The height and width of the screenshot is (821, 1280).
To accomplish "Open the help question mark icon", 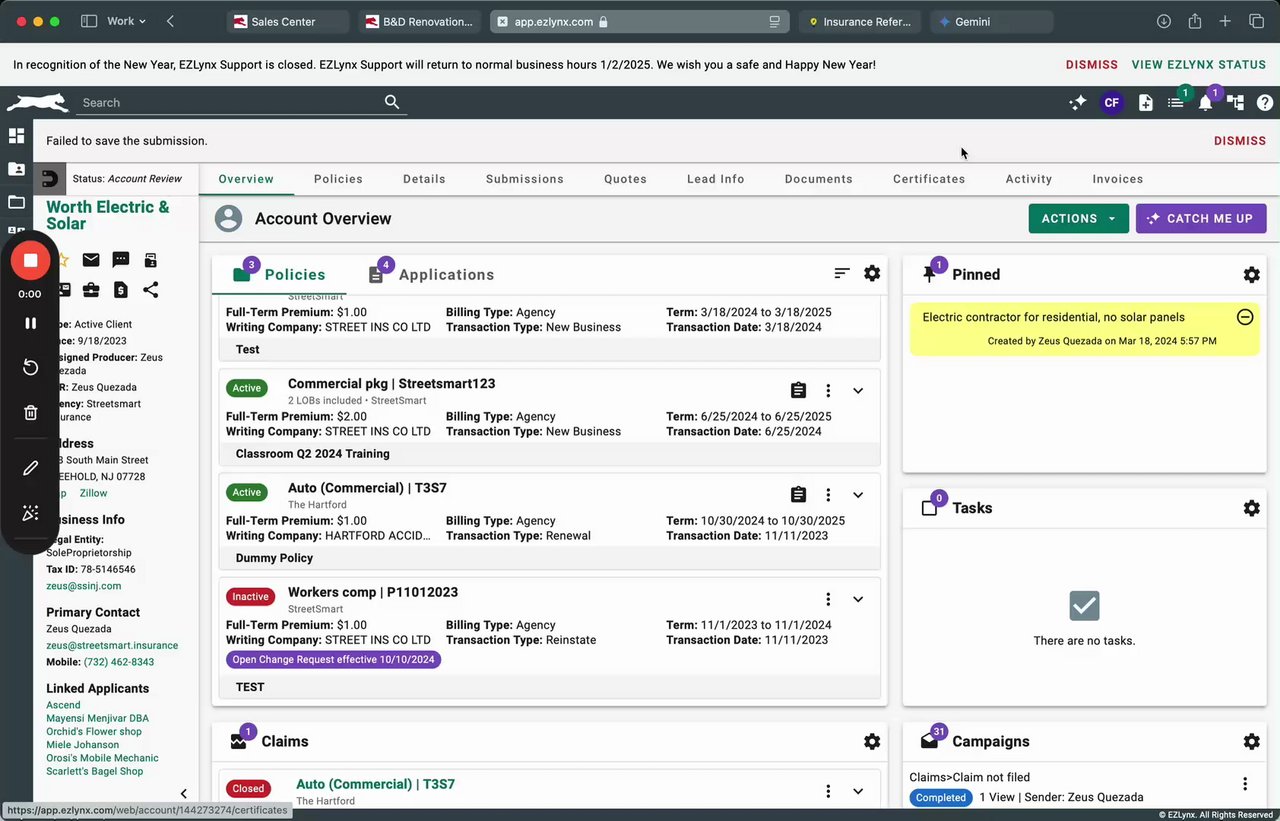I will 1265,102.
